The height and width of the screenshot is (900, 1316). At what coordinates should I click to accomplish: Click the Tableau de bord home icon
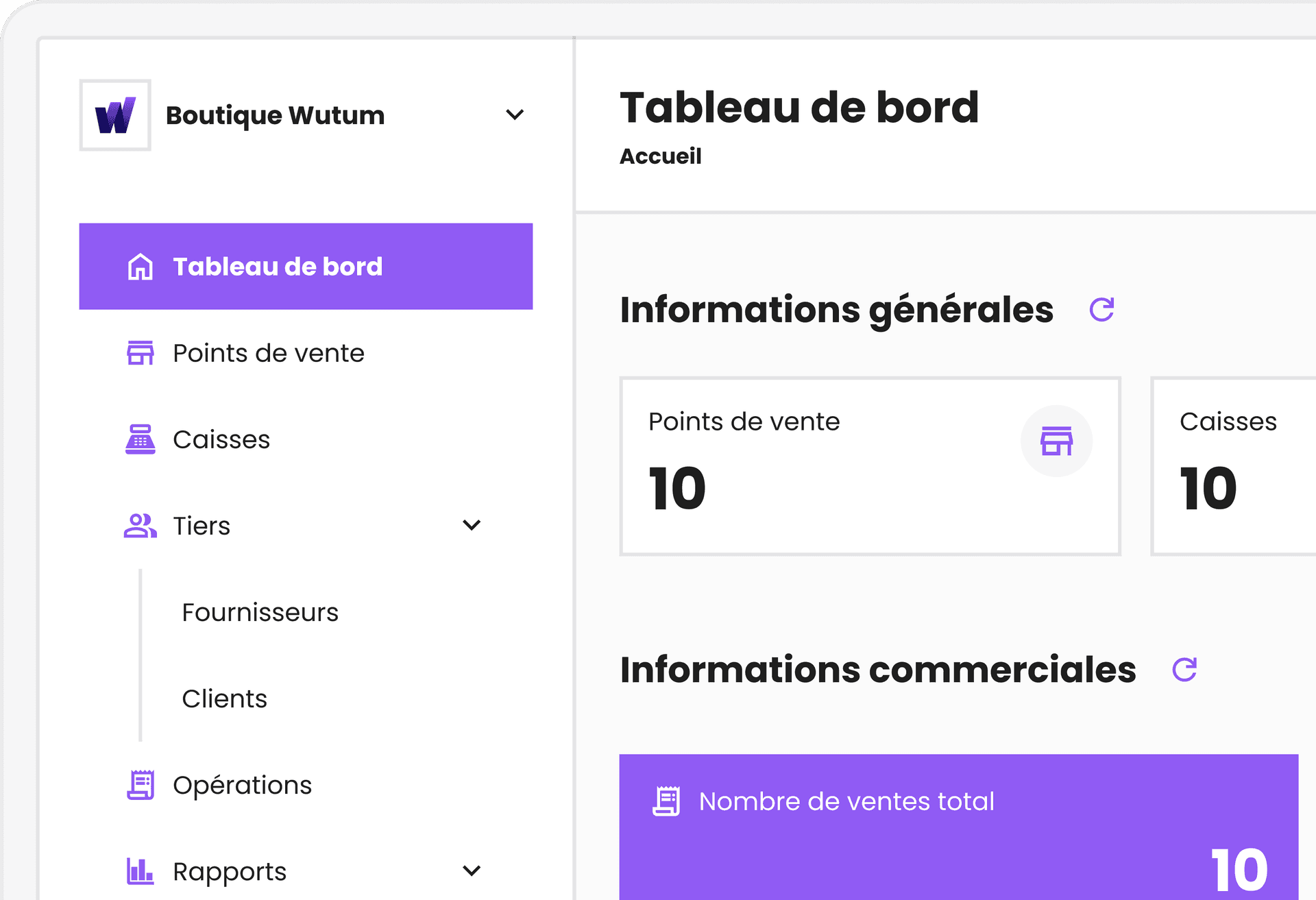pyautogui.click(x=141, y=266)
